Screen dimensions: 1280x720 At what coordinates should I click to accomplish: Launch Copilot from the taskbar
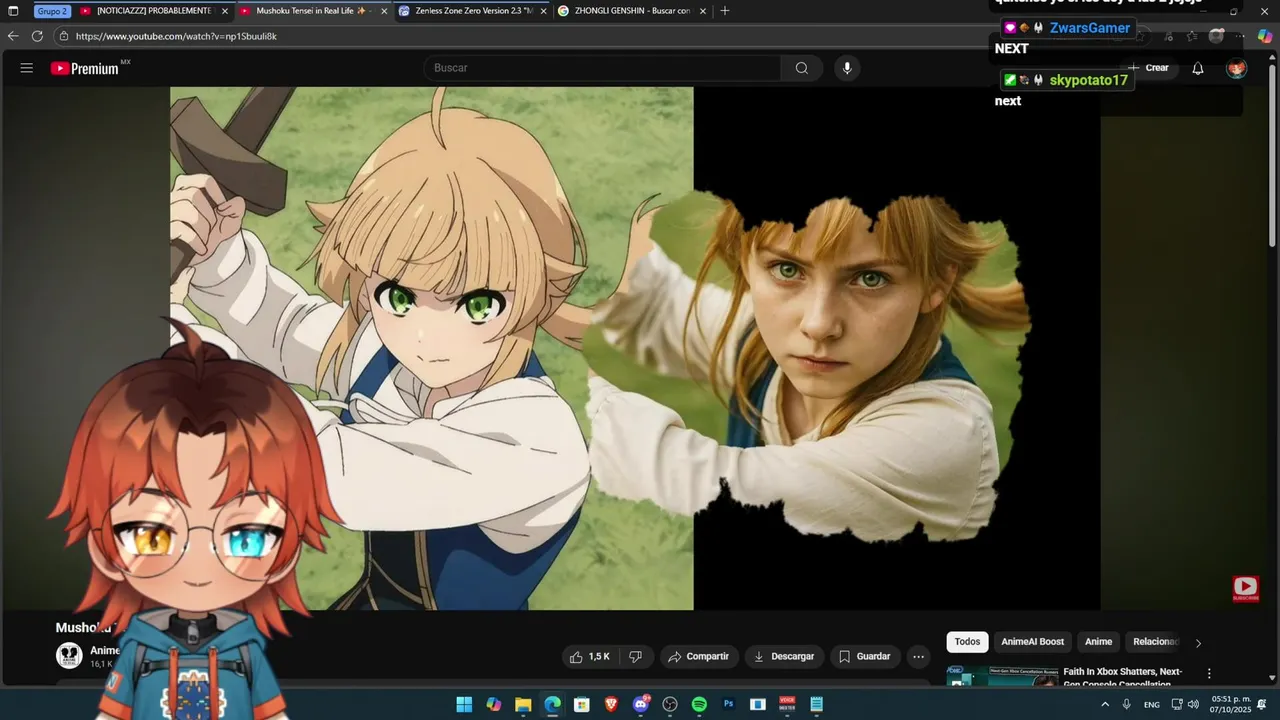[493, 704]
